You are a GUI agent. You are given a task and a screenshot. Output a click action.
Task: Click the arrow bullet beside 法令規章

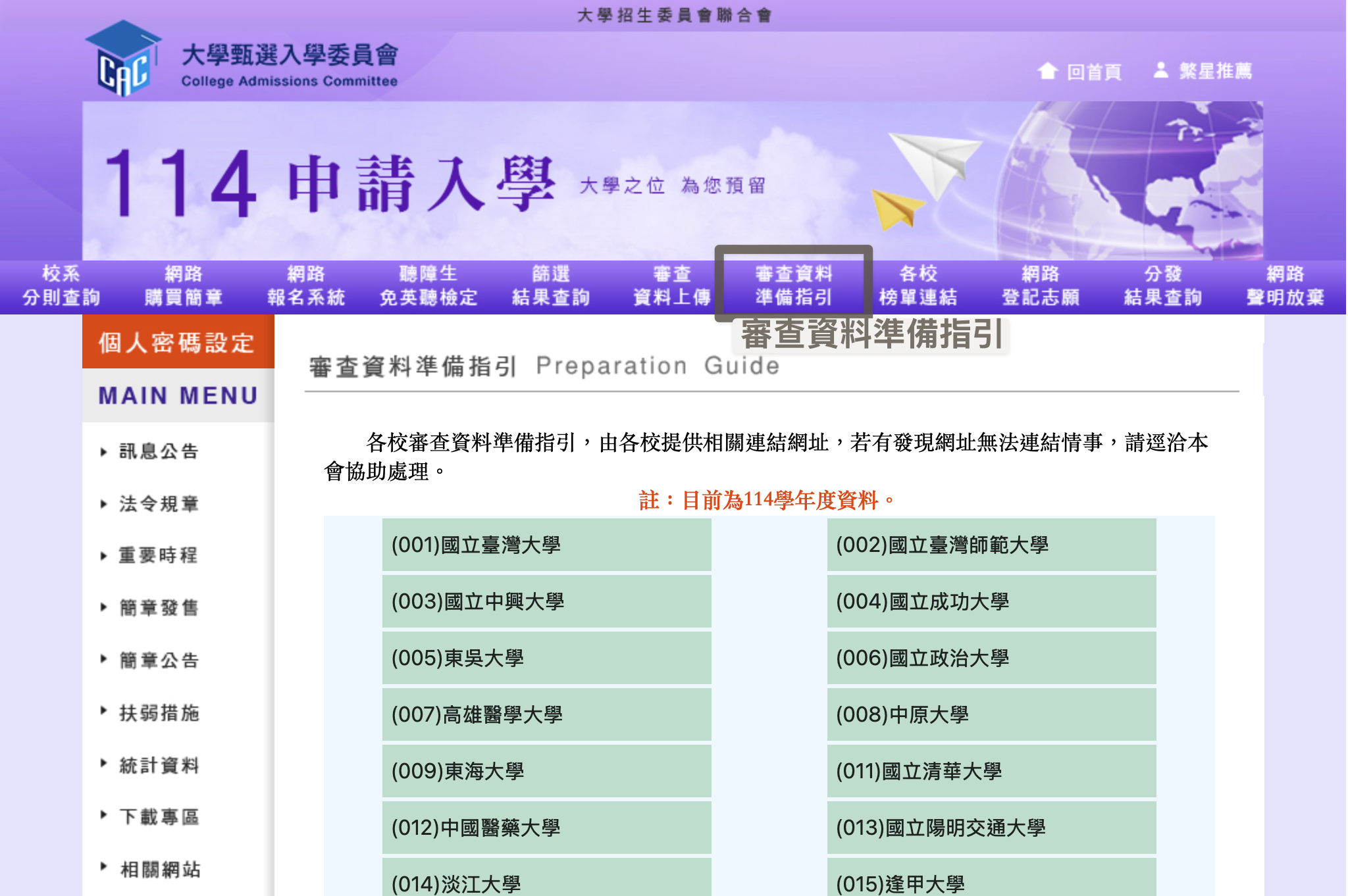click(103, 505)
